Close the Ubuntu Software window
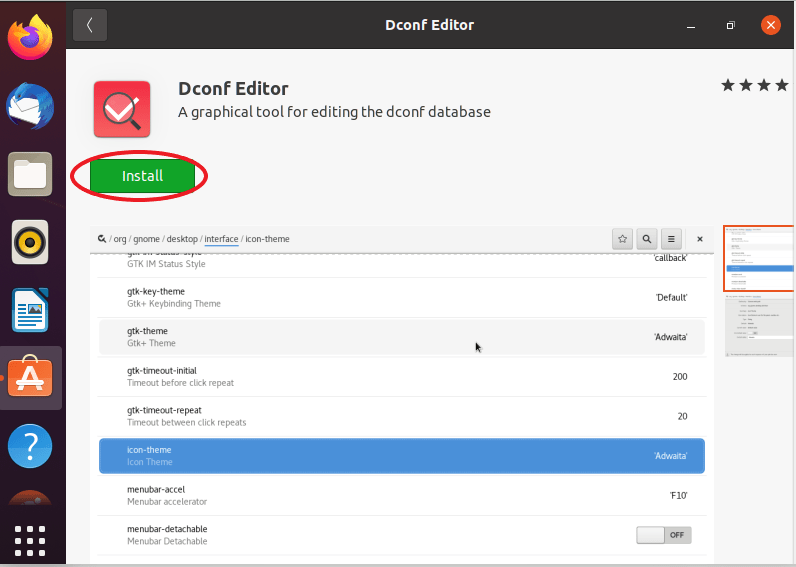Screen dimensions: 796x567 [771, 25]
